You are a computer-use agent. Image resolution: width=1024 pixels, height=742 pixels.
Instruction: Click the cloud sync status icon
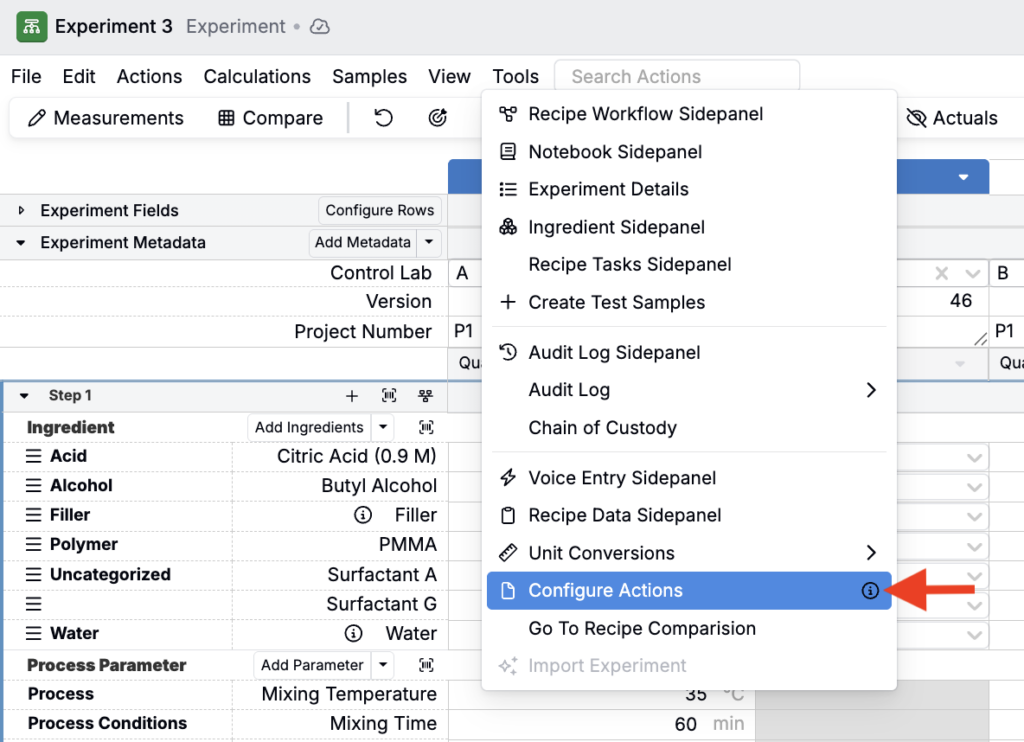coord(320,27)
